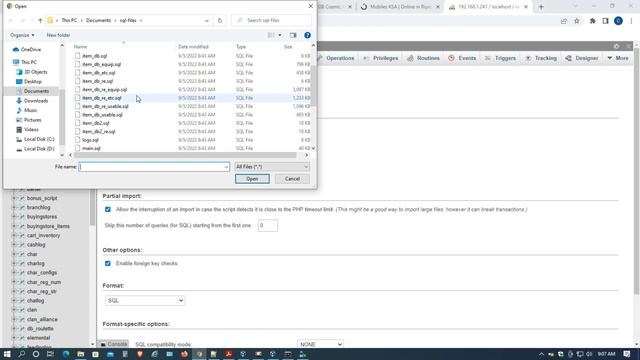Screen dimensions: 640x360
Task: Launch Microsoft Edge from taskbar
Action: click(x=66, y=354)
